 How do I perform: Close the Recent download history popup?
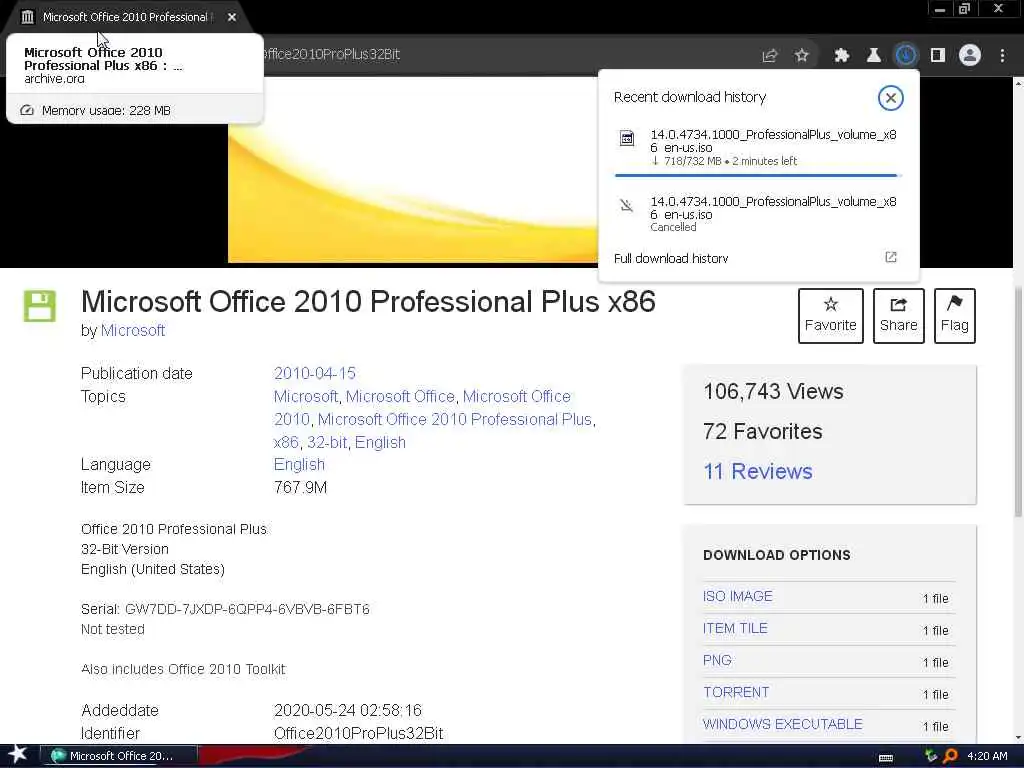(x=891, y=98)
